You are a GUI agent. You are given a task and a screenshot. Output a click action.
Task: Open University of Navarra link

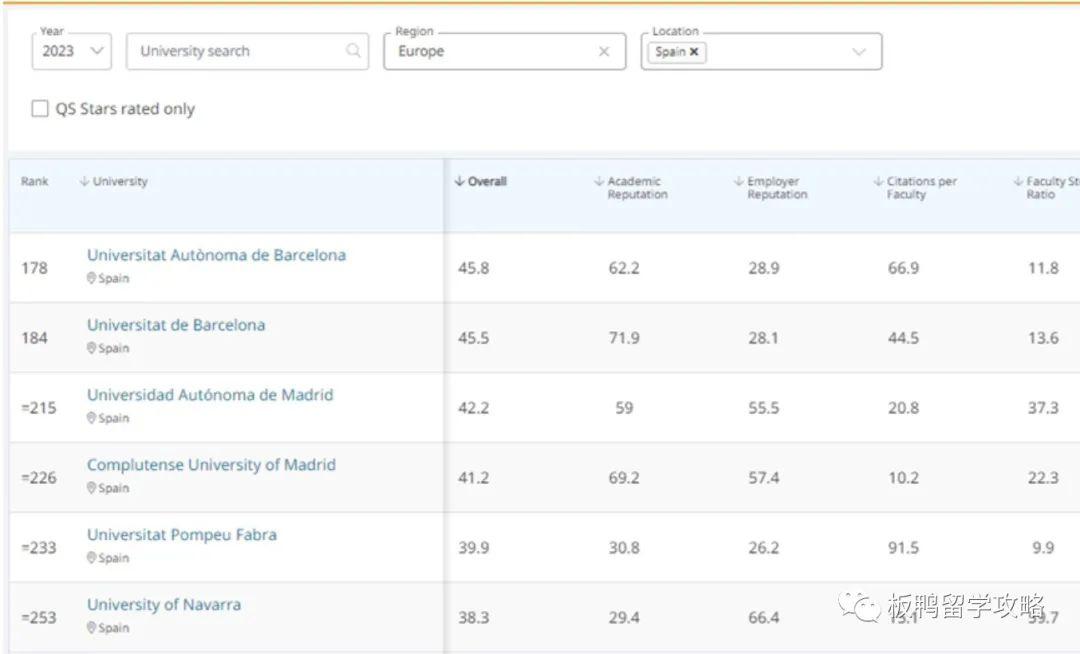pyautogui.click(x=164, y=605)
